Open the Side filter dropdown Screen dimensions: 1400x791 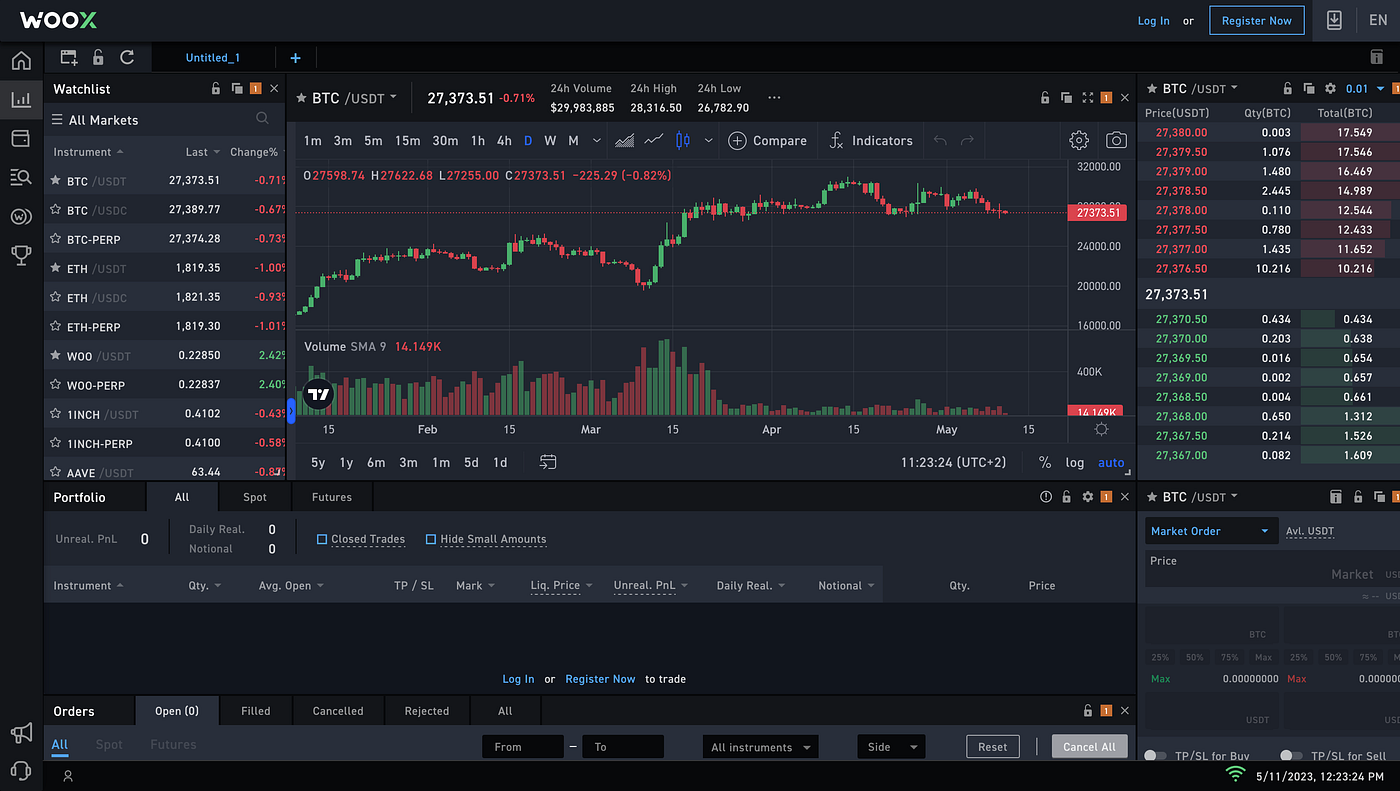click(891, 747)
